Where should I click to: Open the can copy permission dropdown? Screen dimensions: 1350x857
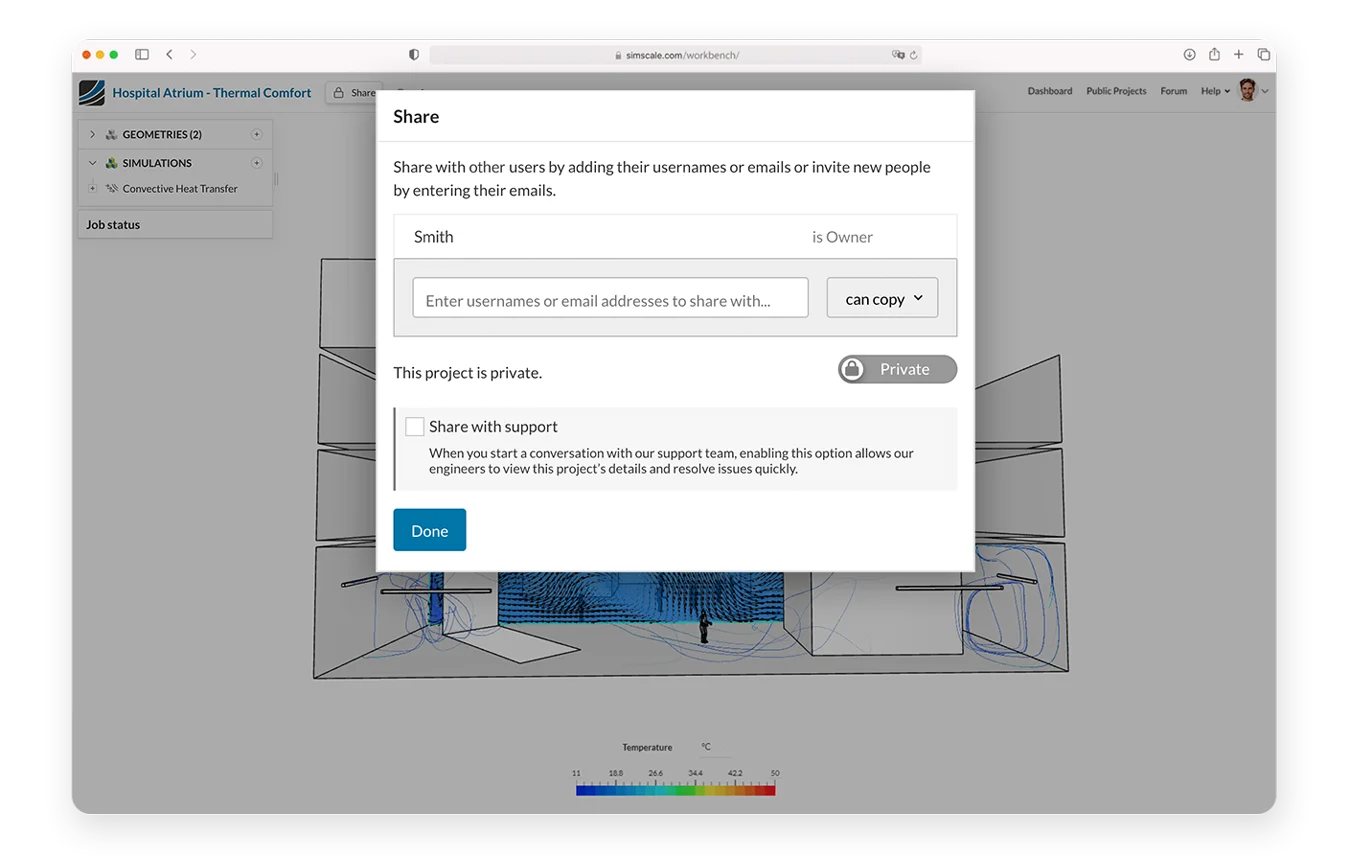tap(881, 297)
